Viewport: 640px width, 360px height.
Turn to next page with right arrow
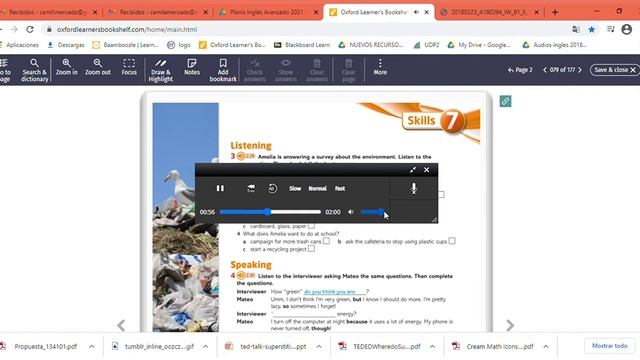(x=510, y=325)
